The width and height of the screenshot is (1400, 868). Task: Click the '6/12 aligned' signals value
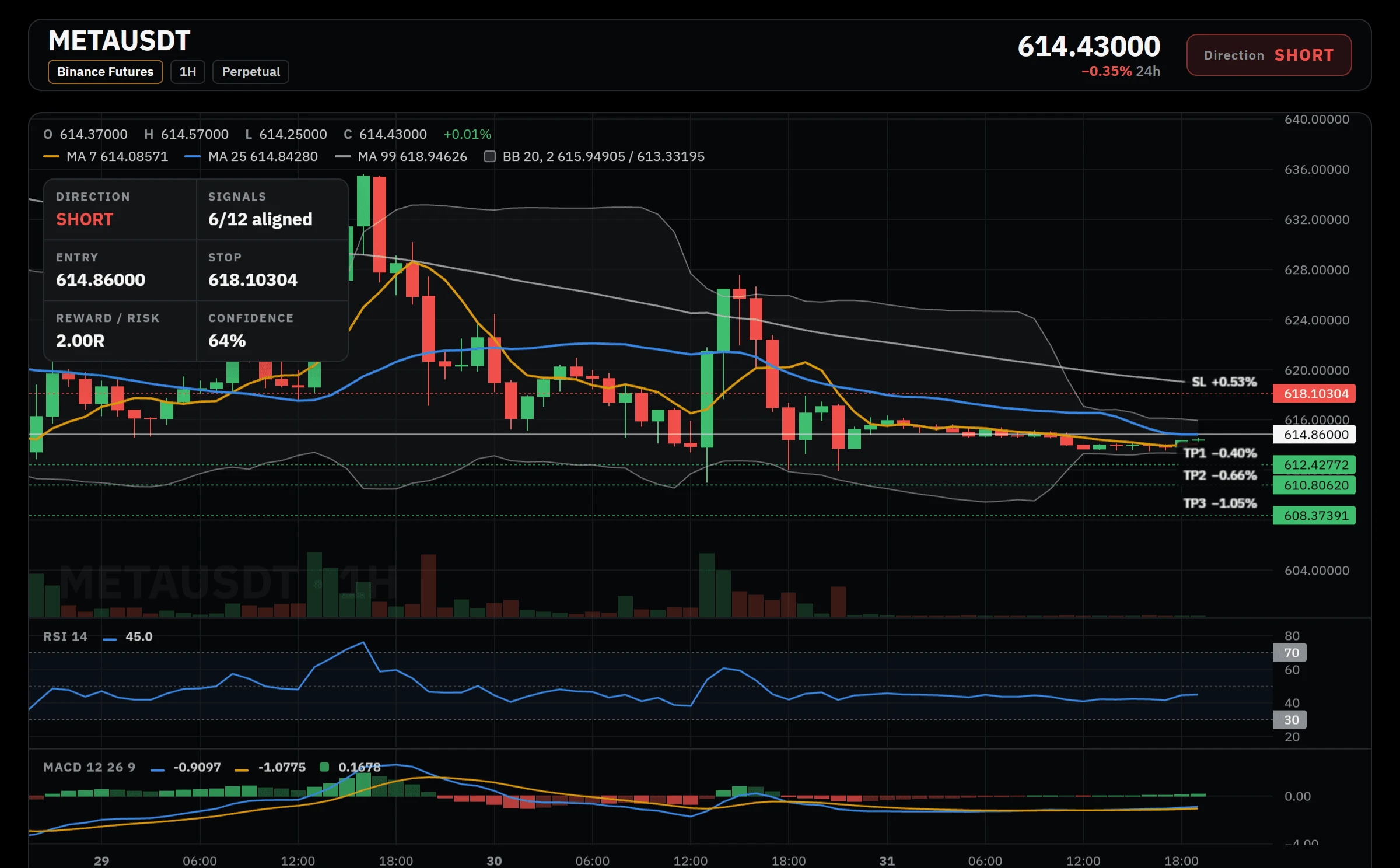point(260,219)
